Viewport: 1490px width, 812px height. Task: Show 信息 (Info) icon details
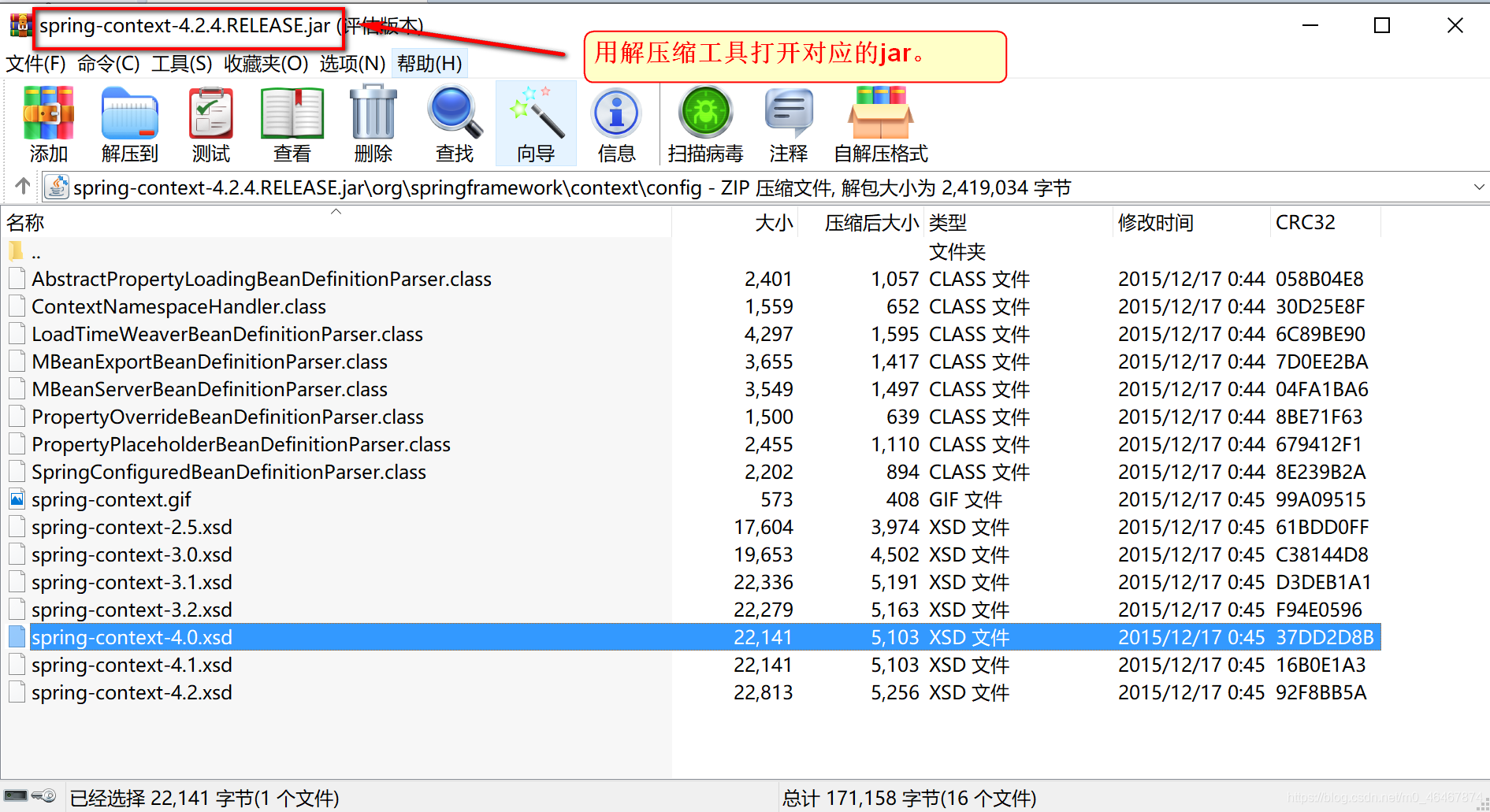tap(617, 114)
